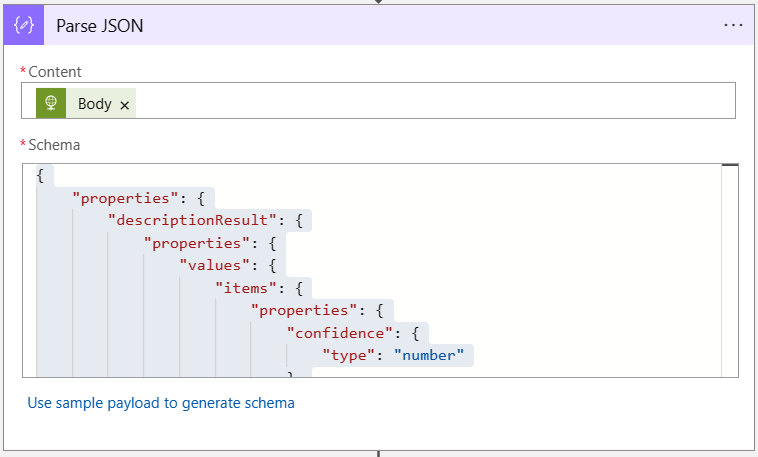Click the "type" key in the schema
Image resolution: width=758 pixels, height=457 pixels.
tap(351, 354)
